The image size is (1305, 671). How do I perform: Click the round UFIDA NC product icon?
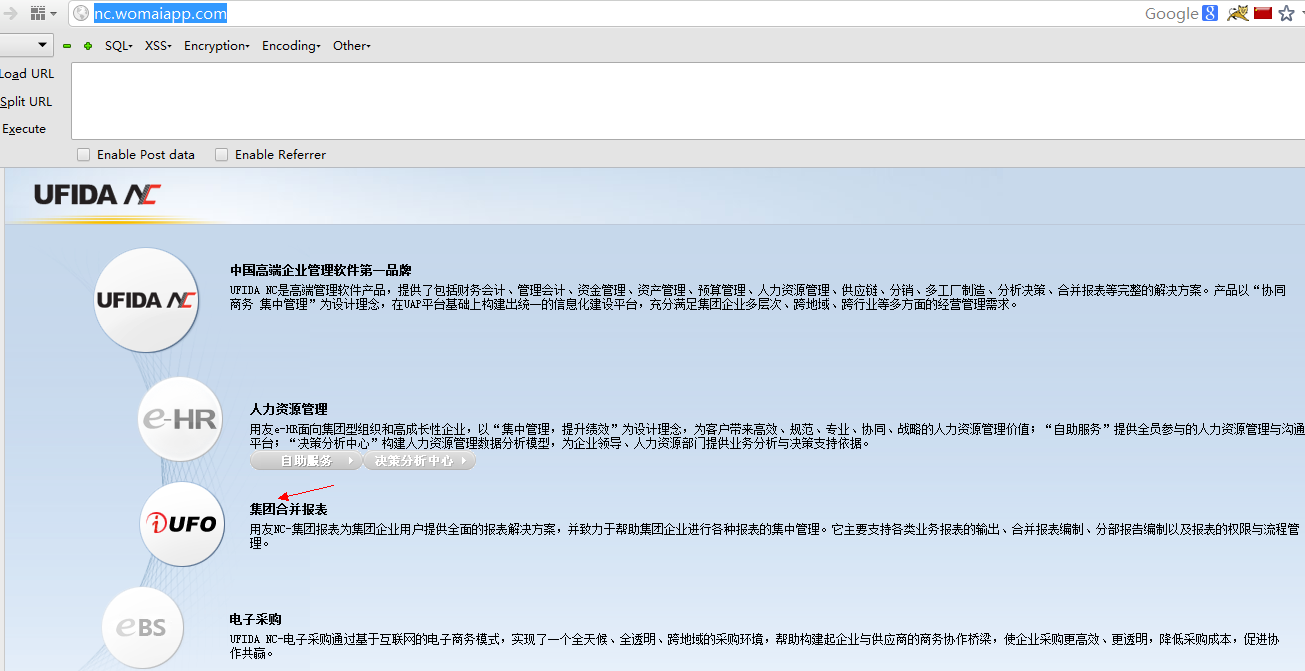point(146,300)
